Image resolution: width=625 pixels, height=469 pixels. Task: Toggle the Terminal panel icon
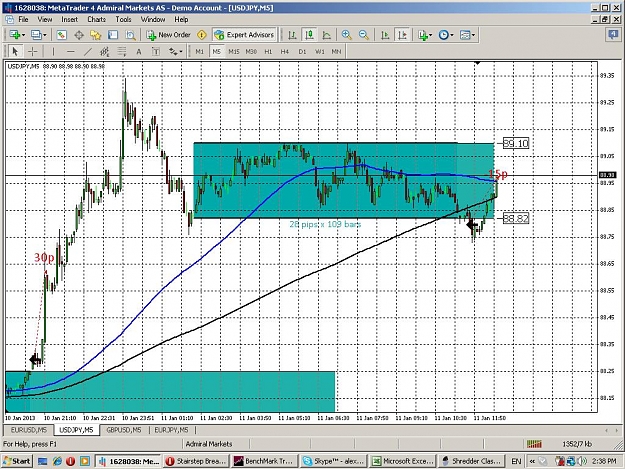click(x=113, y=35)
